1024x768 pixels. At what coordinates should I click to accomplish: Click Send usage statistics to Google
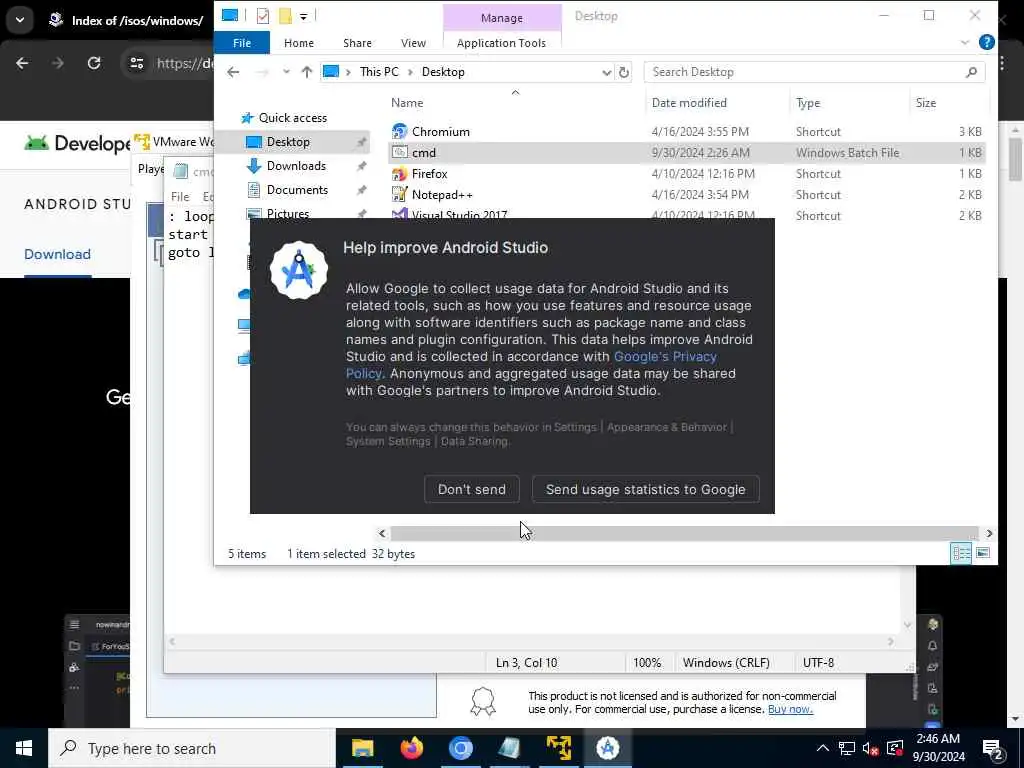point(645,489)
